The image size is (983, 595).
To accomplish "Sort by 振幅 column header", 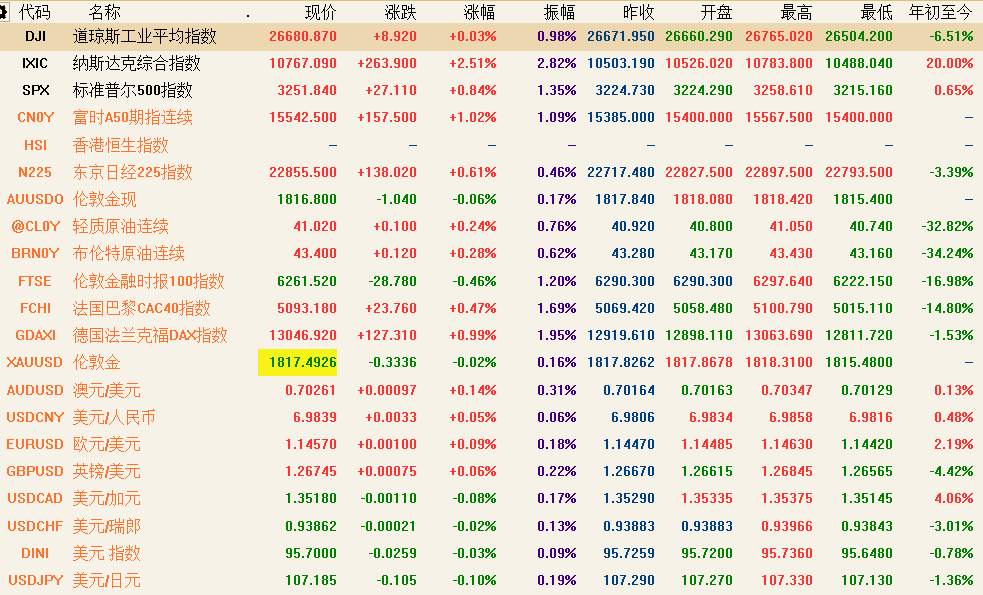I will point(559,12).
